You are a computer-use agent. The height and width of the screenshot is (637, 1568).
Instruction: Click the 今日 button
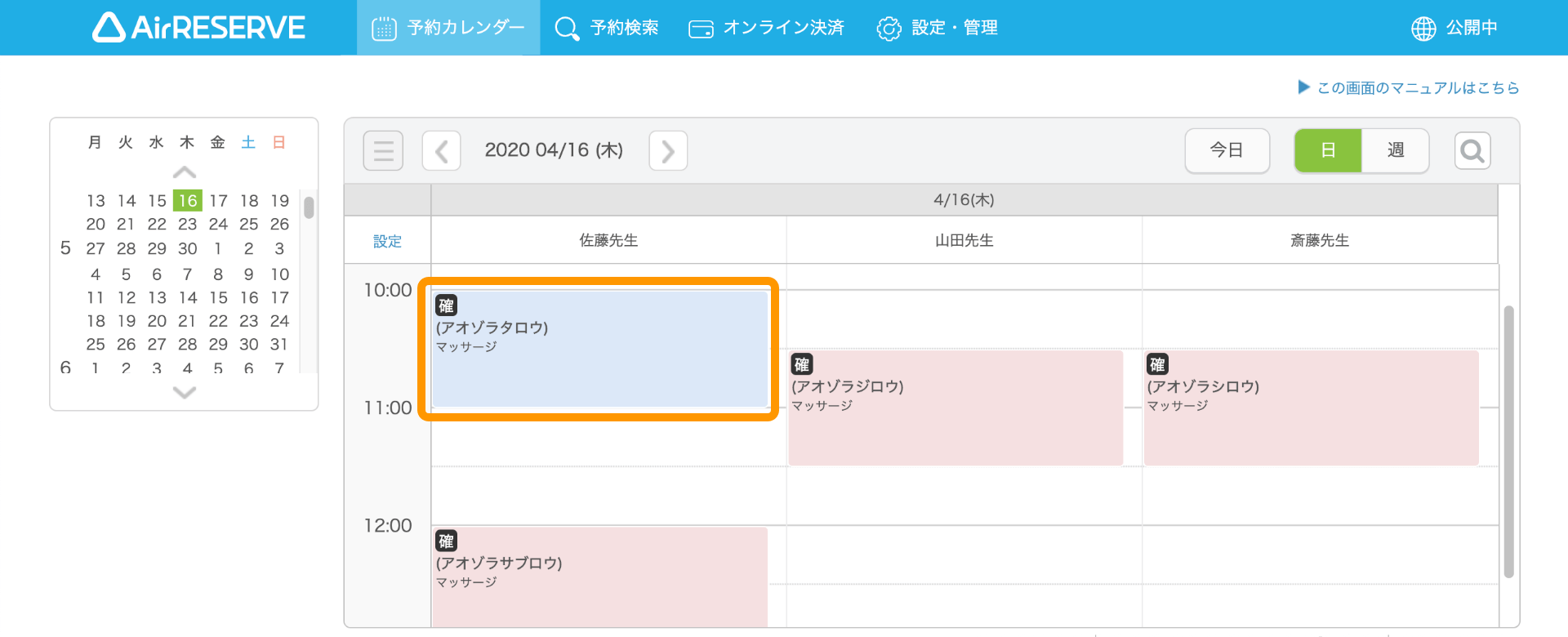[x=1227, y=150]
